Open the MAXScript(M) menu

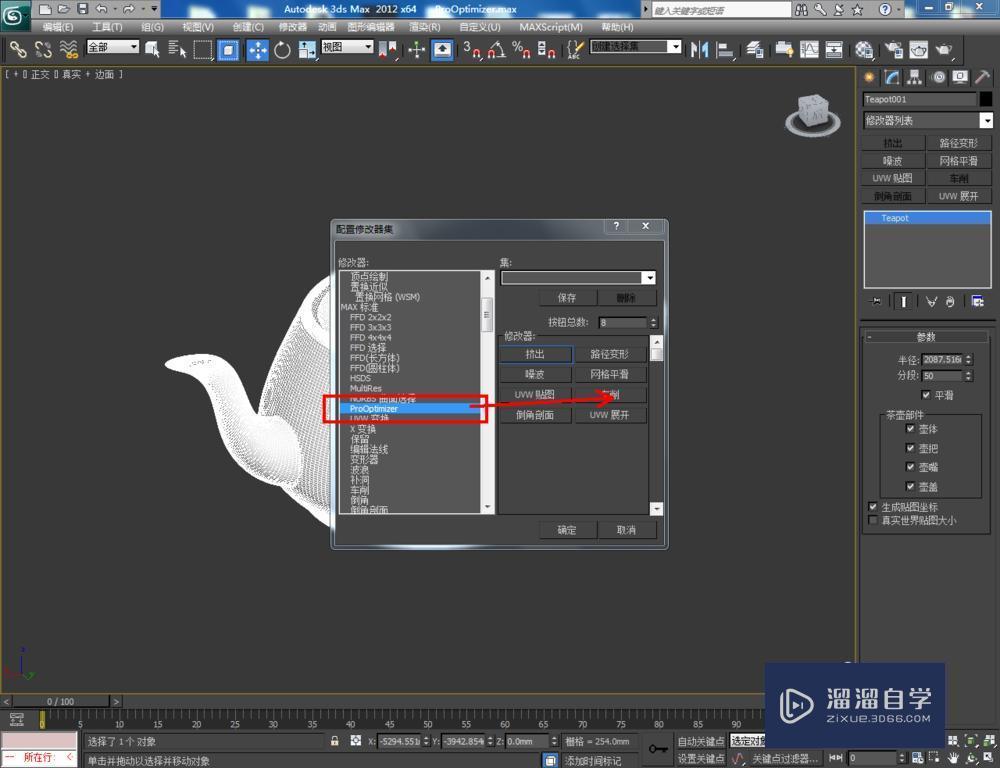[551, 27]
